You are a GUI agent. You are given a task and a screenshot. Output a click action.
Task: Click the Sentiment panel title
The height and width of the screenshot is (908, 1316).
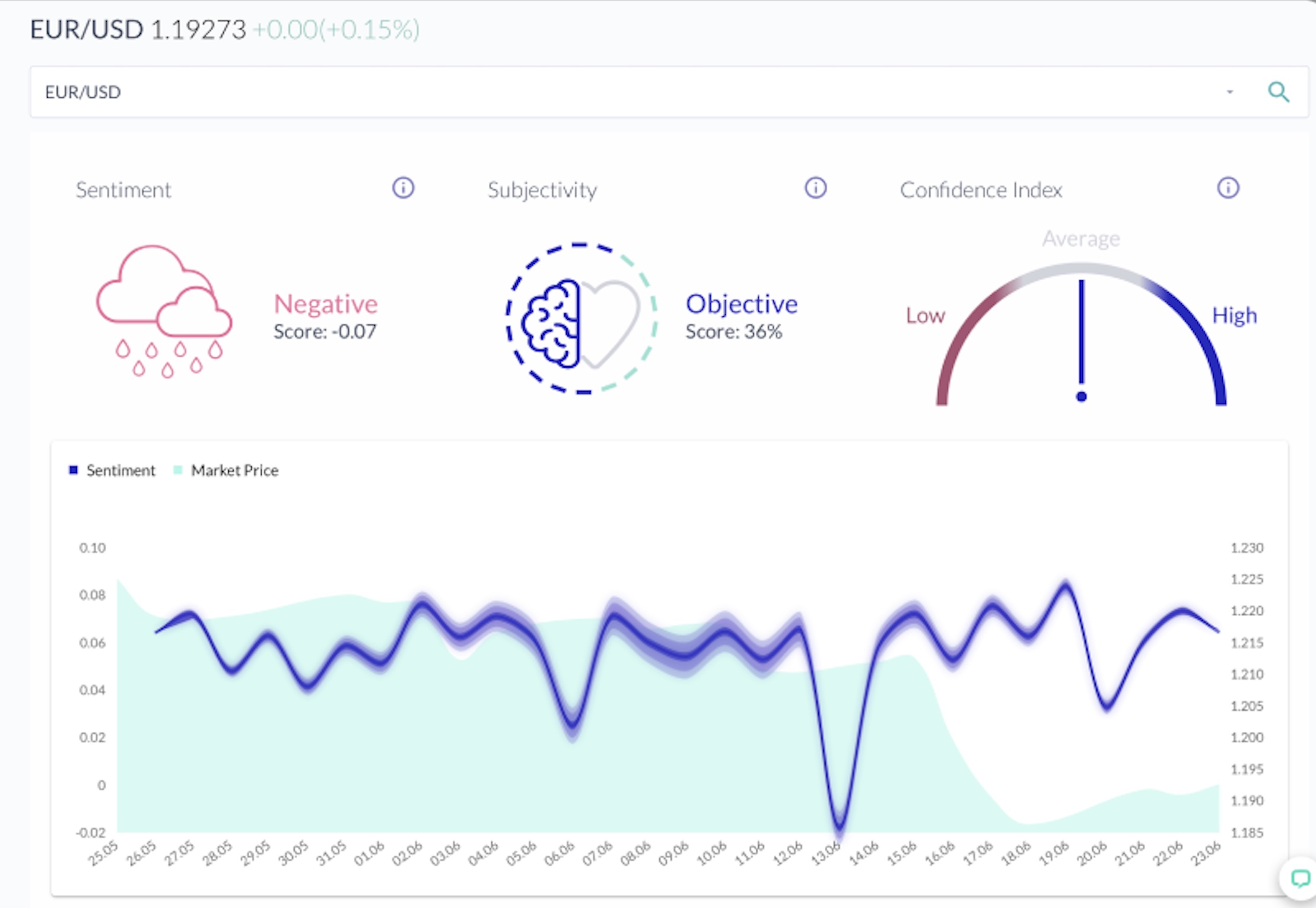(x=123, y=190)
